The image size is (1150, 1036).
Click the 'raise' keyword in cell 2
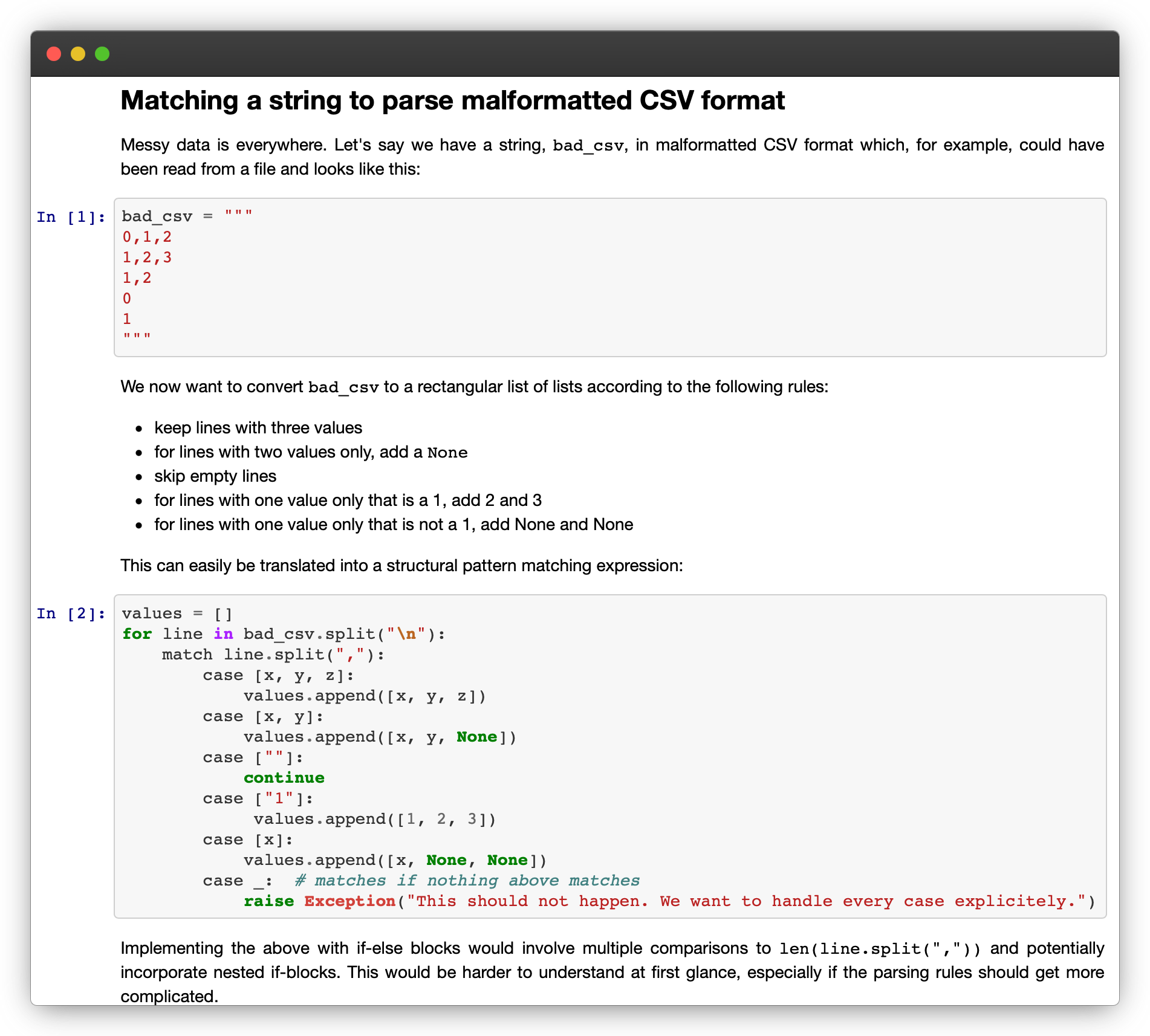pyautogui.click(x=268, y=901)
